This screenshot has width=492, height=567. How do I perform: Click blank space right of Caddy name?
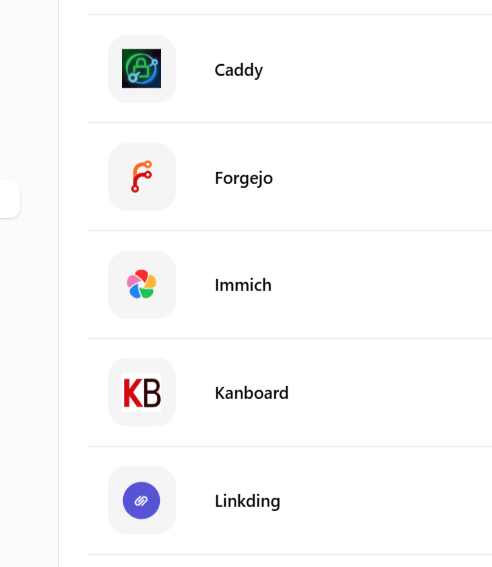[x=376, y=69]
